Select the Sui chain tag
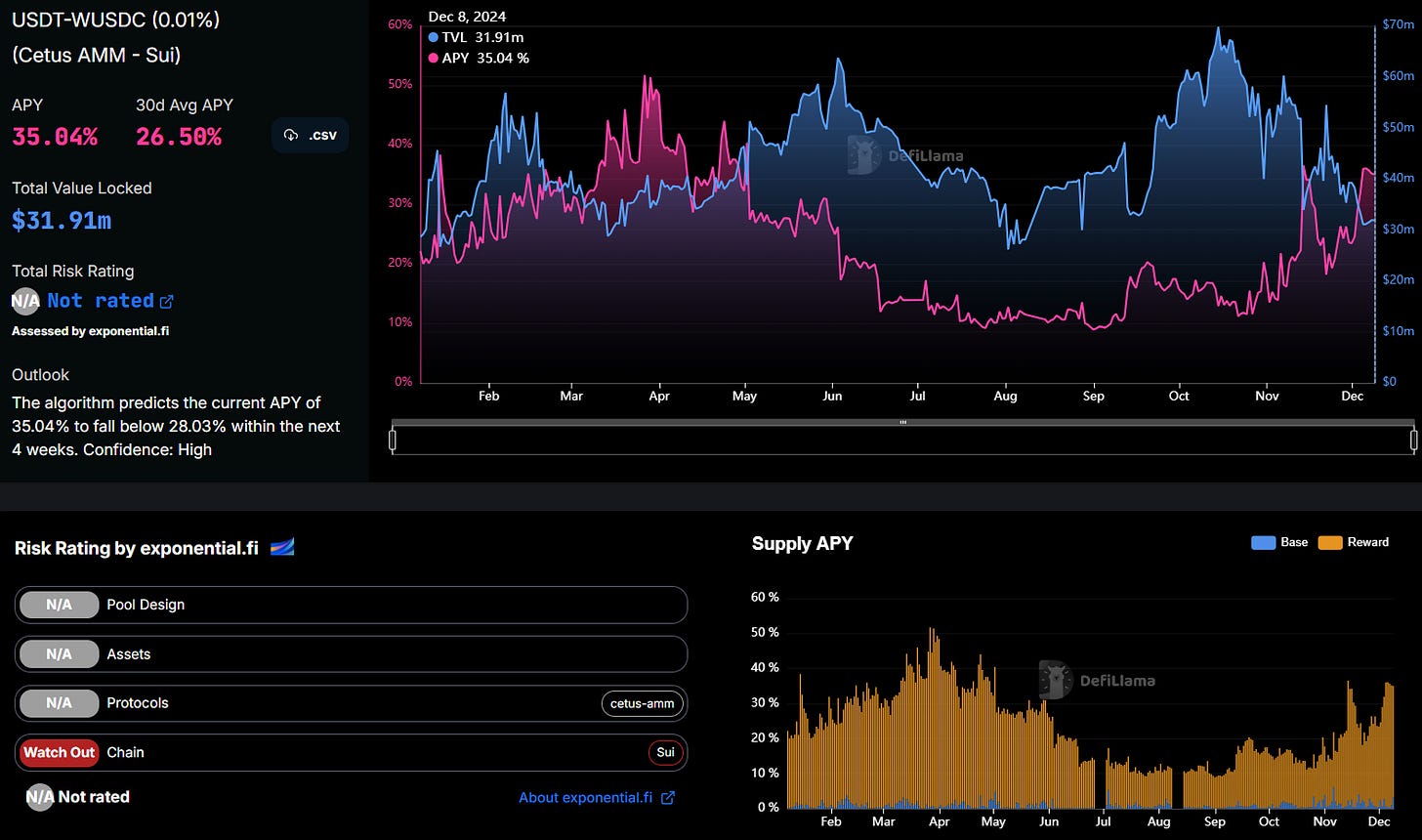Image resolution: width=1422 pixels, height=840 pixels. pyautogui.click(x=665, y=752)
